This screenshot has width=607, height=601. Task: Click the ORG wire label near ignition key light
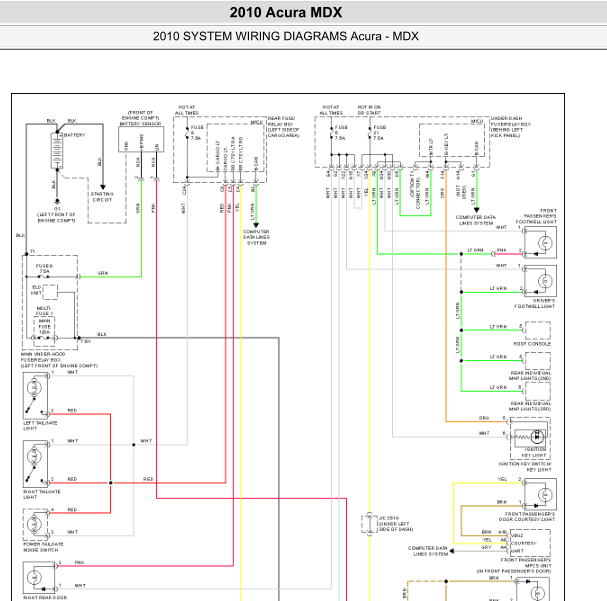(484, 418)
